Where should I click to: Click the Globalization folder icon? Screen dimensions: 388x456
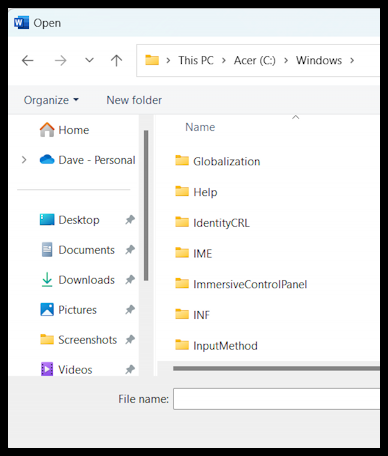pos(182,160)
